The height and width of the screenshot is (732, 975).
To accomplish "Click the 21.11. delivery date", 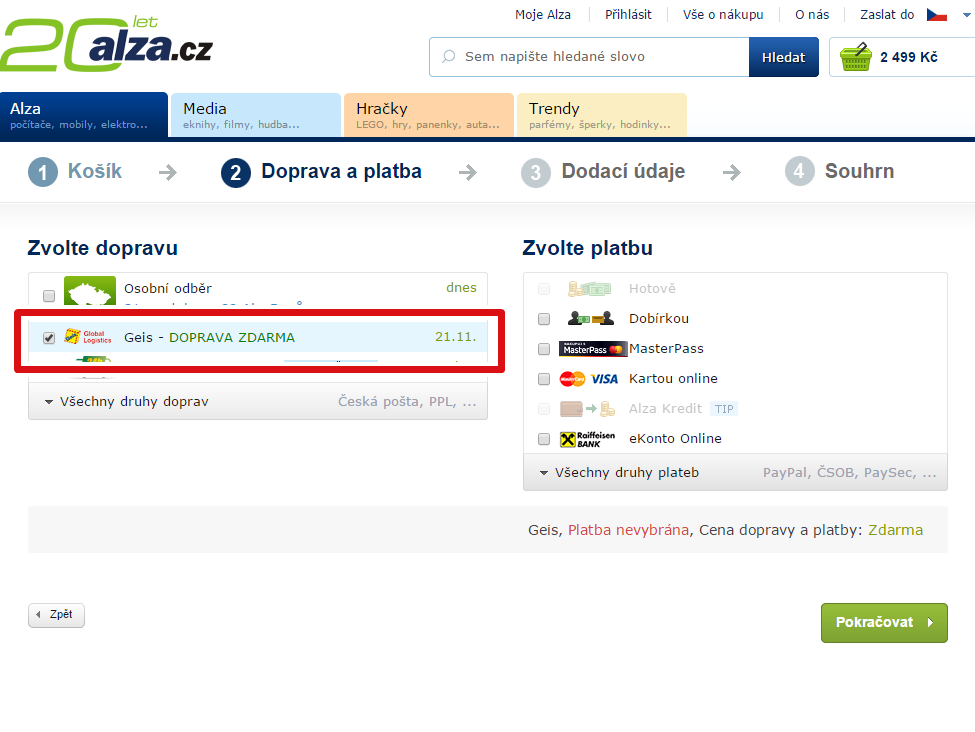I will pyautogui.click(x=455, y=336).
